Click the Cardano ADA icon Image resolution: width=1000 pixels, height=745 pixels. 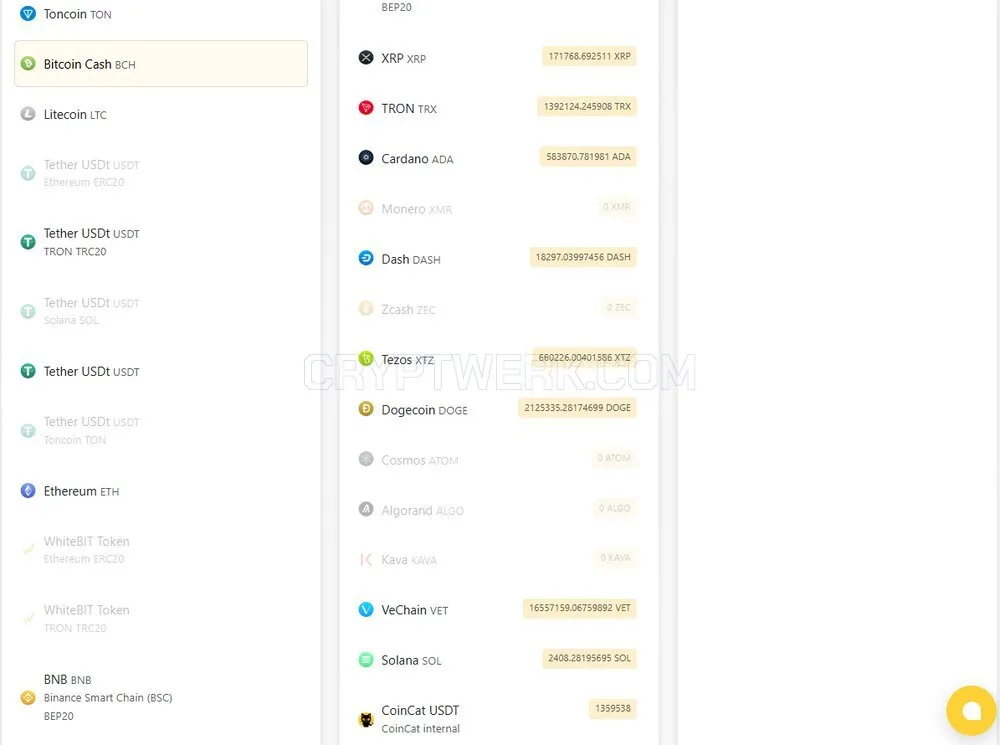[366, 158]
